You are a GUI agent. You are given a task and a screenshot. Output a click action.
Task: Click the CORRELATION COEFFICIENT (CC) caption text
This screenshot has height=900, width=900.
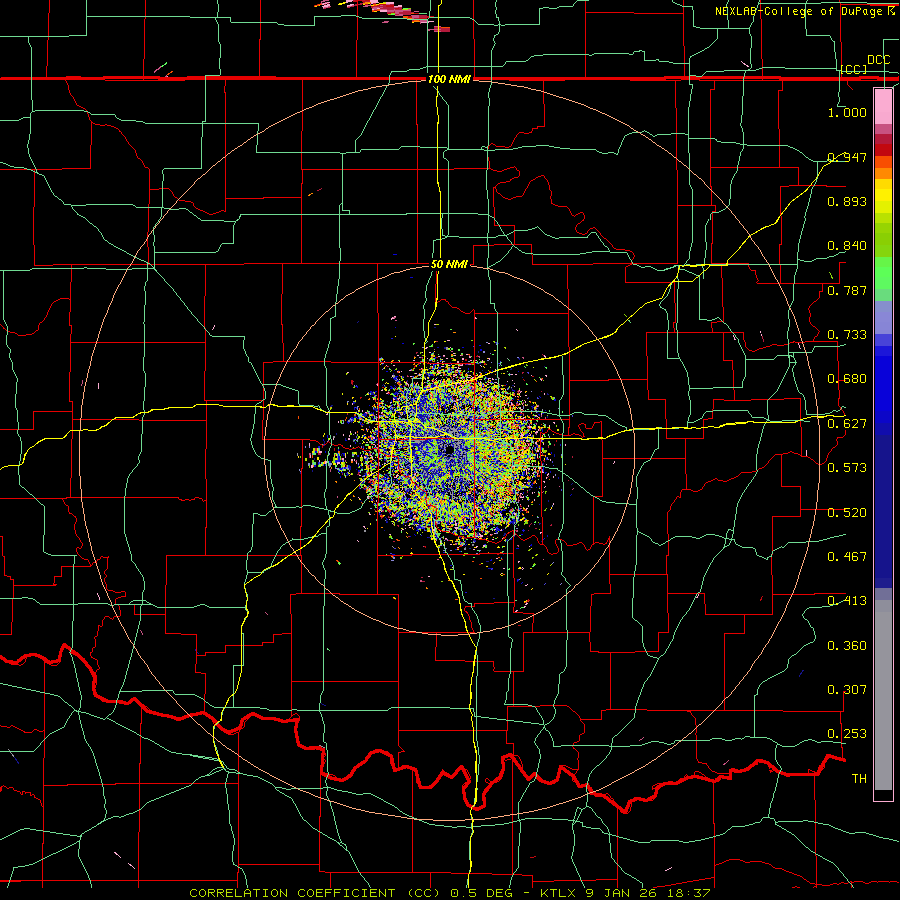315,893
